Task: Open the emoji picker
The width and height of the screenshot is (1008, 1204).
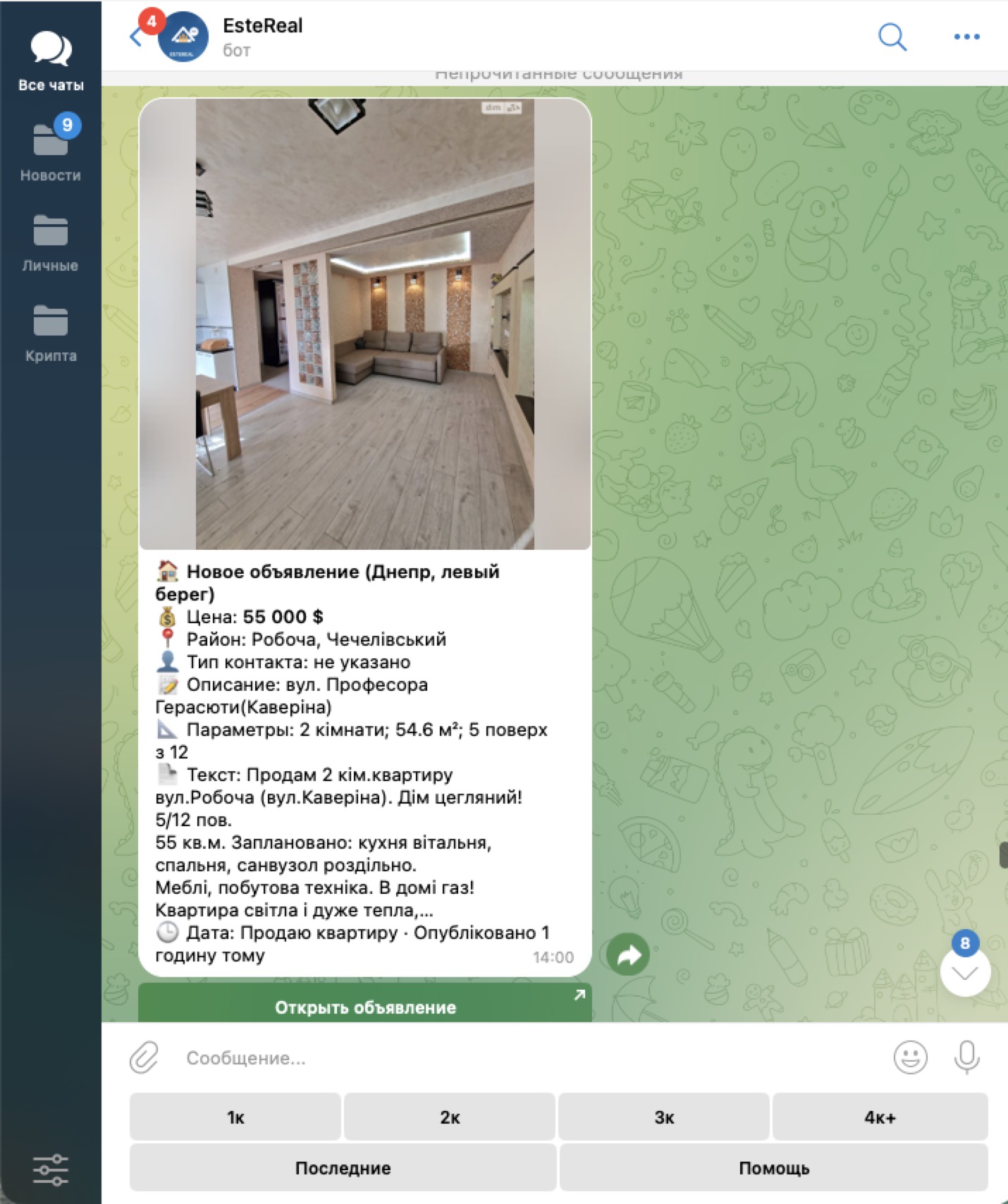Action: 910,1057
